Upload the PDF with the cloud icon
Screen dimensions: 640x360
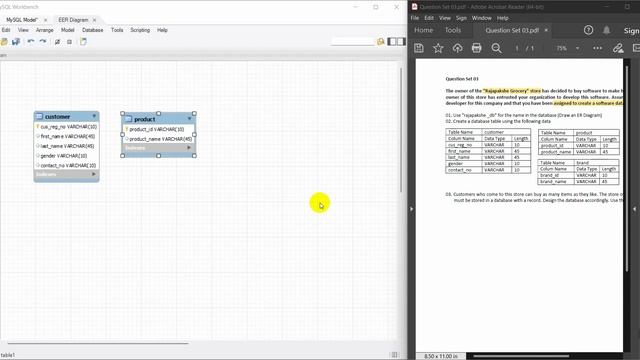point(457,48)
